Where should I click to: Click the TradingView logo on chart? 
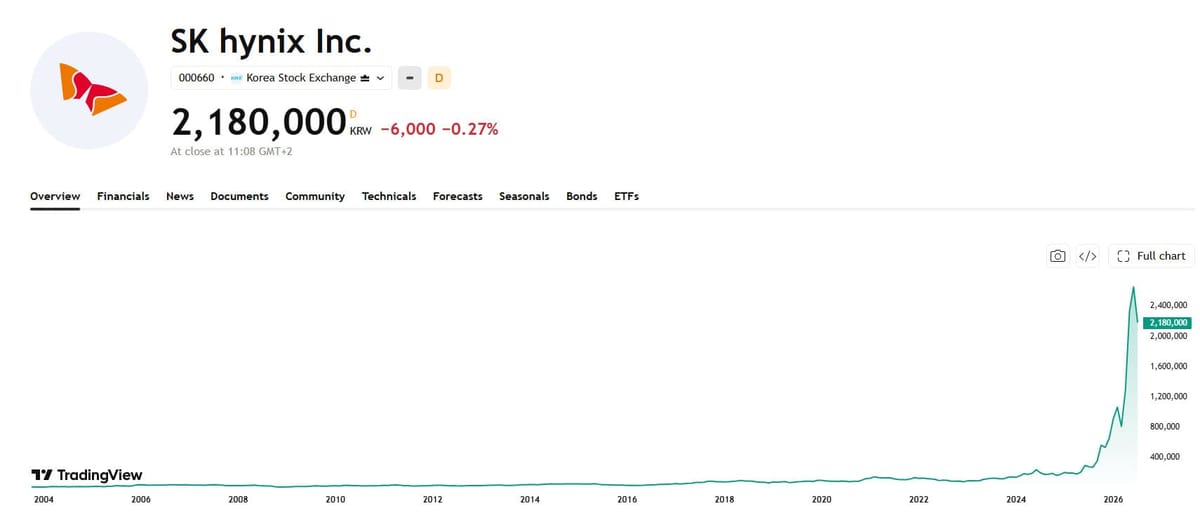(87, 475)
